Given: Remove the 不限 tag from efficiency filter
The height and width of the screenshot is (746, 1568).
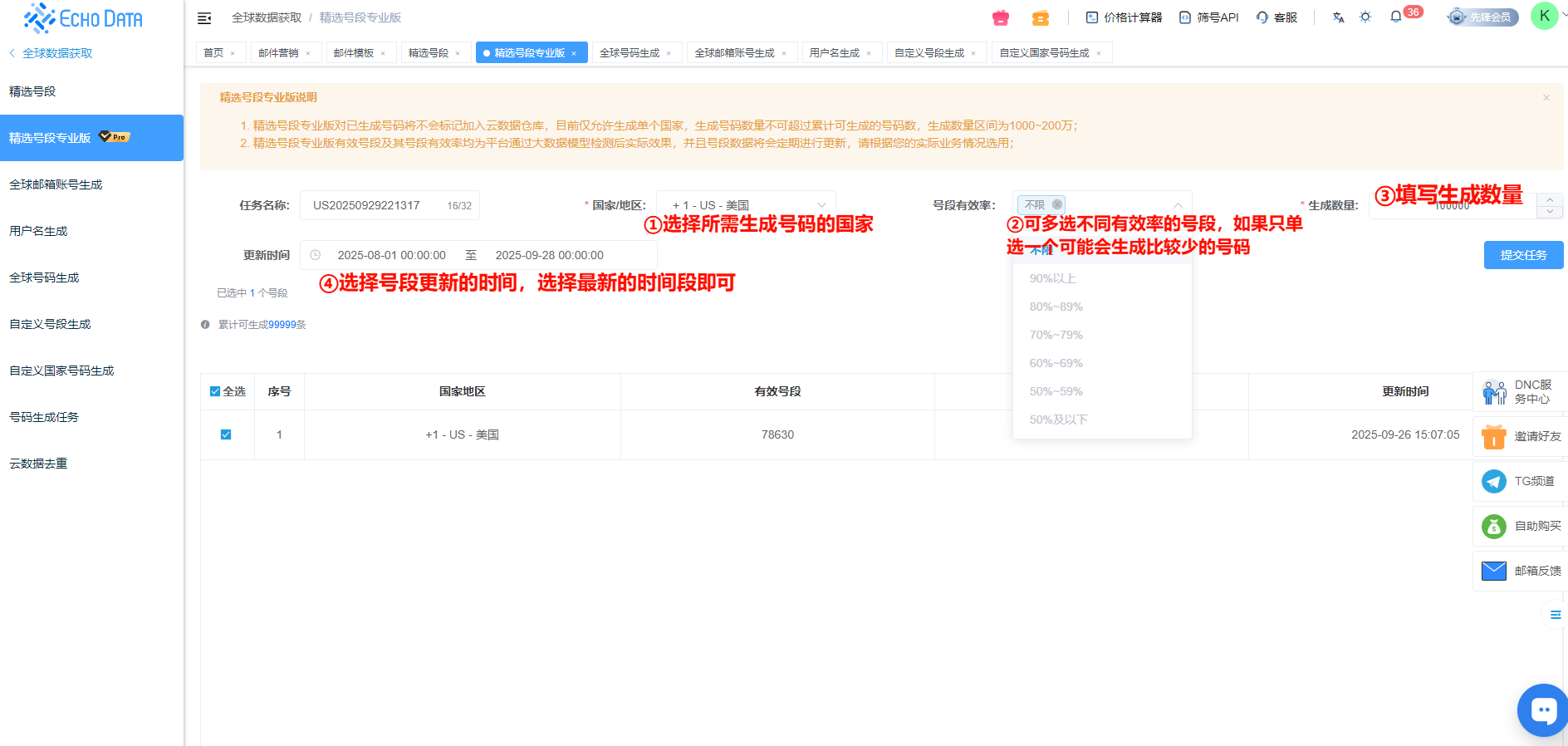Looking at the screenshot, I should [1057, 204].
